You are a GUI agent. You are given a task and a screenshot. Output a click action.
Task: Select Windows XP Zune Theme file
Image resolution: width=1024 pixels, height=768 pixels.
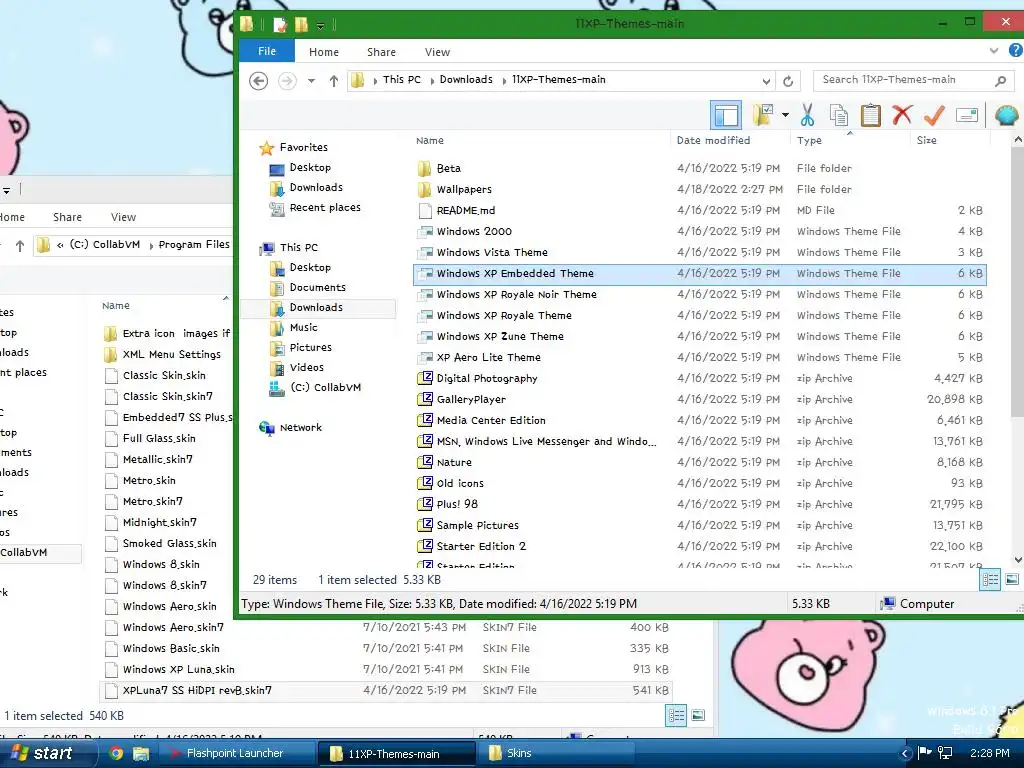click(699, 336)
